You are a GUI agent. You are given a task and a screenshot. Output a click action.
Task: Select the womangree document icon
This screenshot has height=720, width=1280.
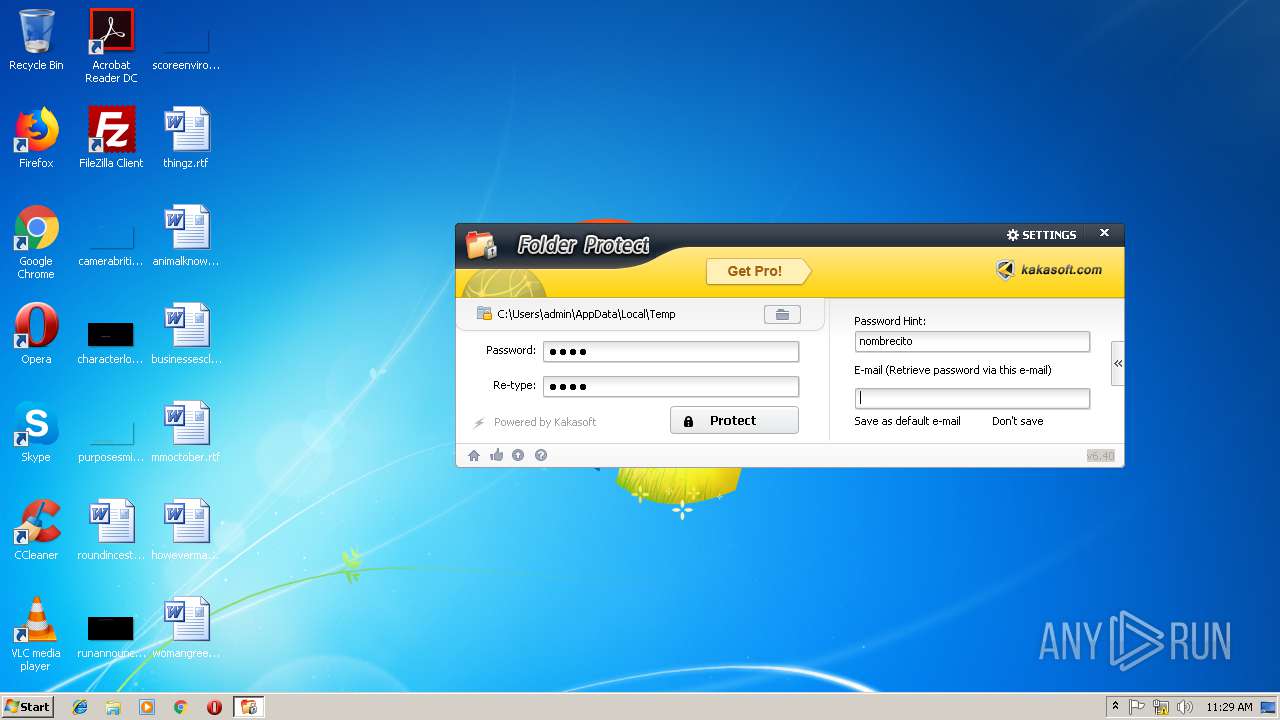pyautogui.click(x=186, y=628)
